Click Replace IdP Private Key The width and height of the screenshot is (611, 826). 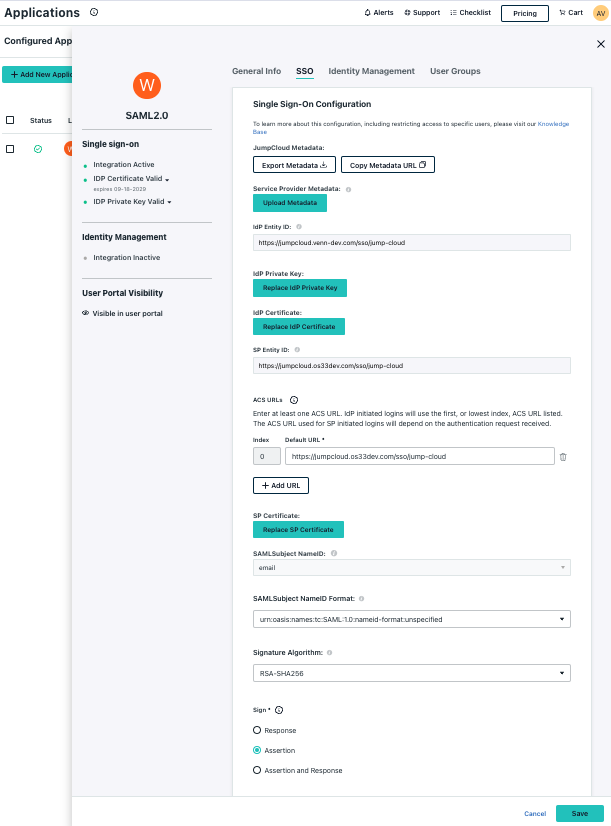(x=300, y=288)
